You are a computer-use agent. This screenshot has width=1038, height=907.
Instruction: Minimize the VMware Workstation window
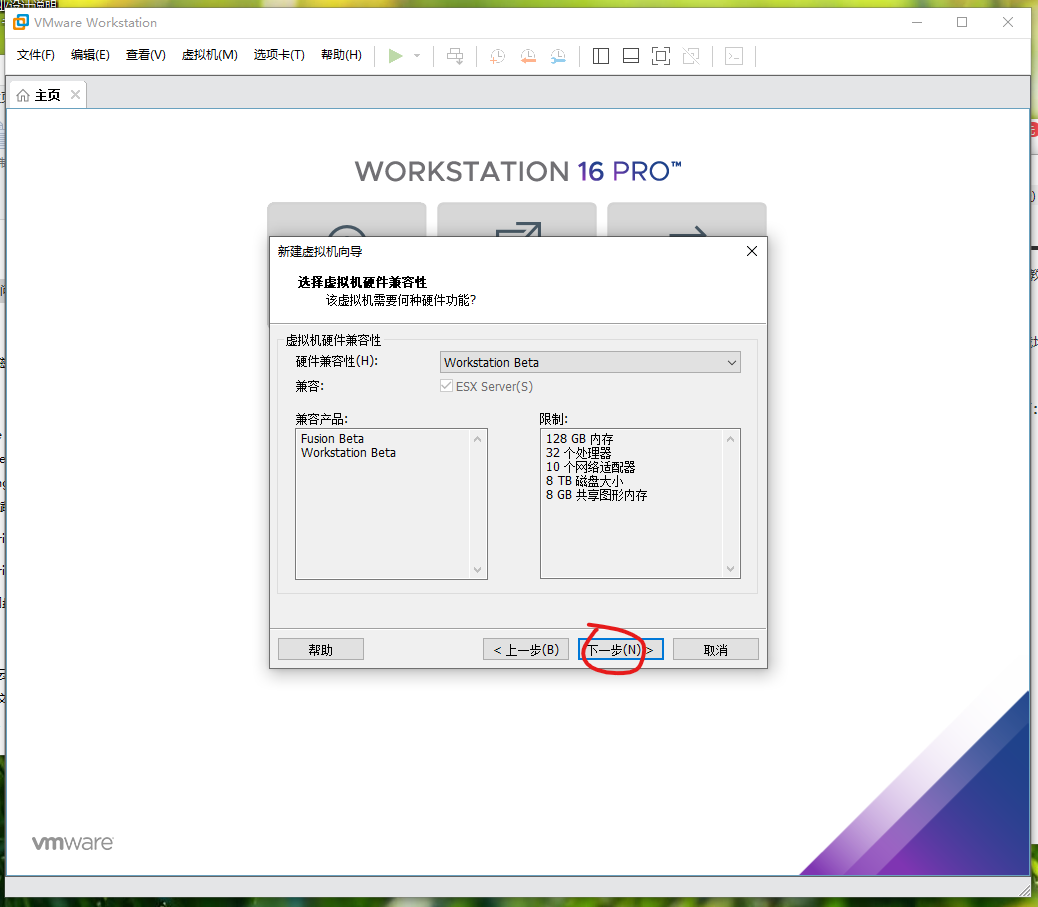[x=917, y=23]
